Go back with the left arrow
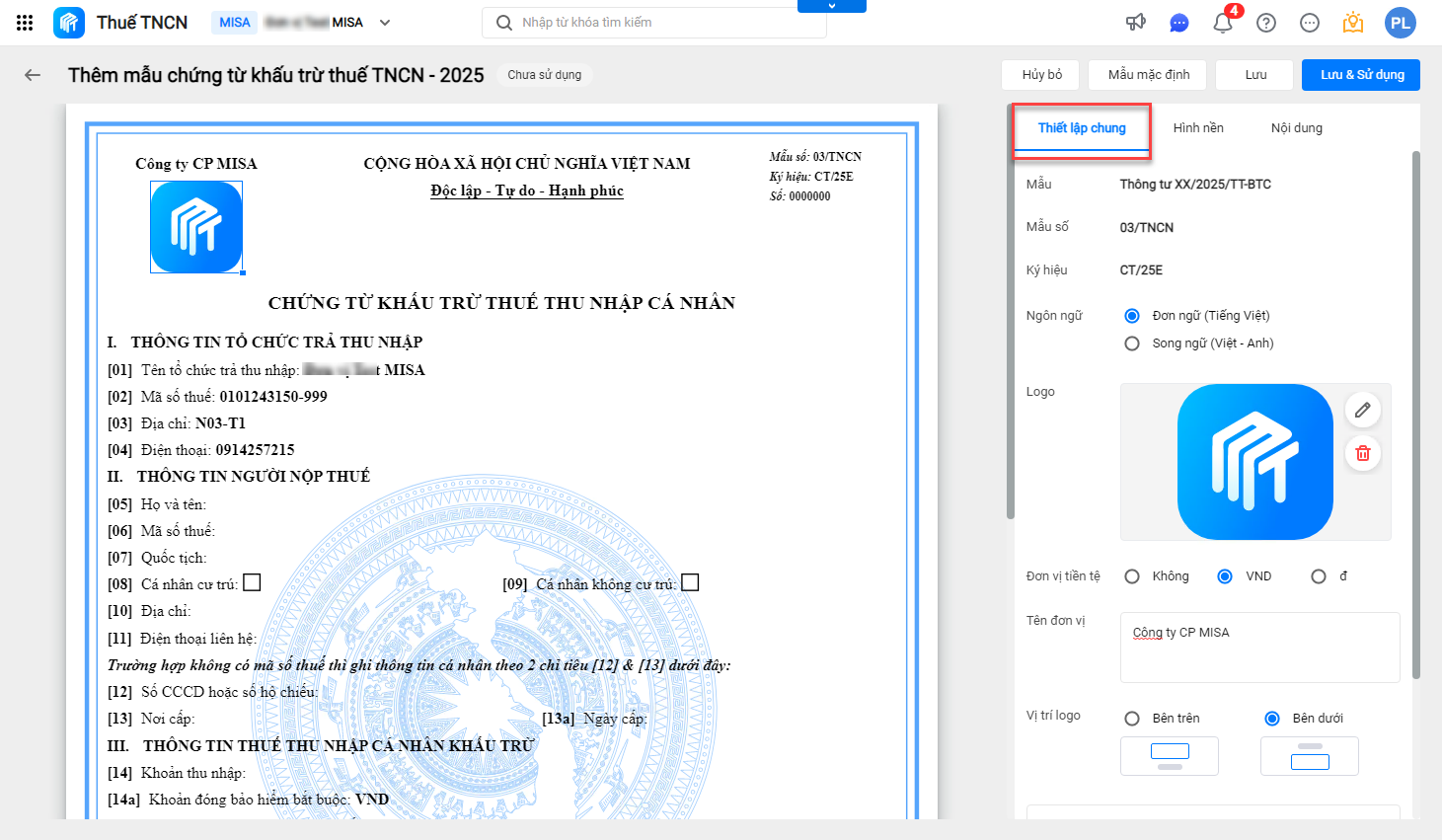1442x840 pixels. pyautogui.click(x=33, y=75)
